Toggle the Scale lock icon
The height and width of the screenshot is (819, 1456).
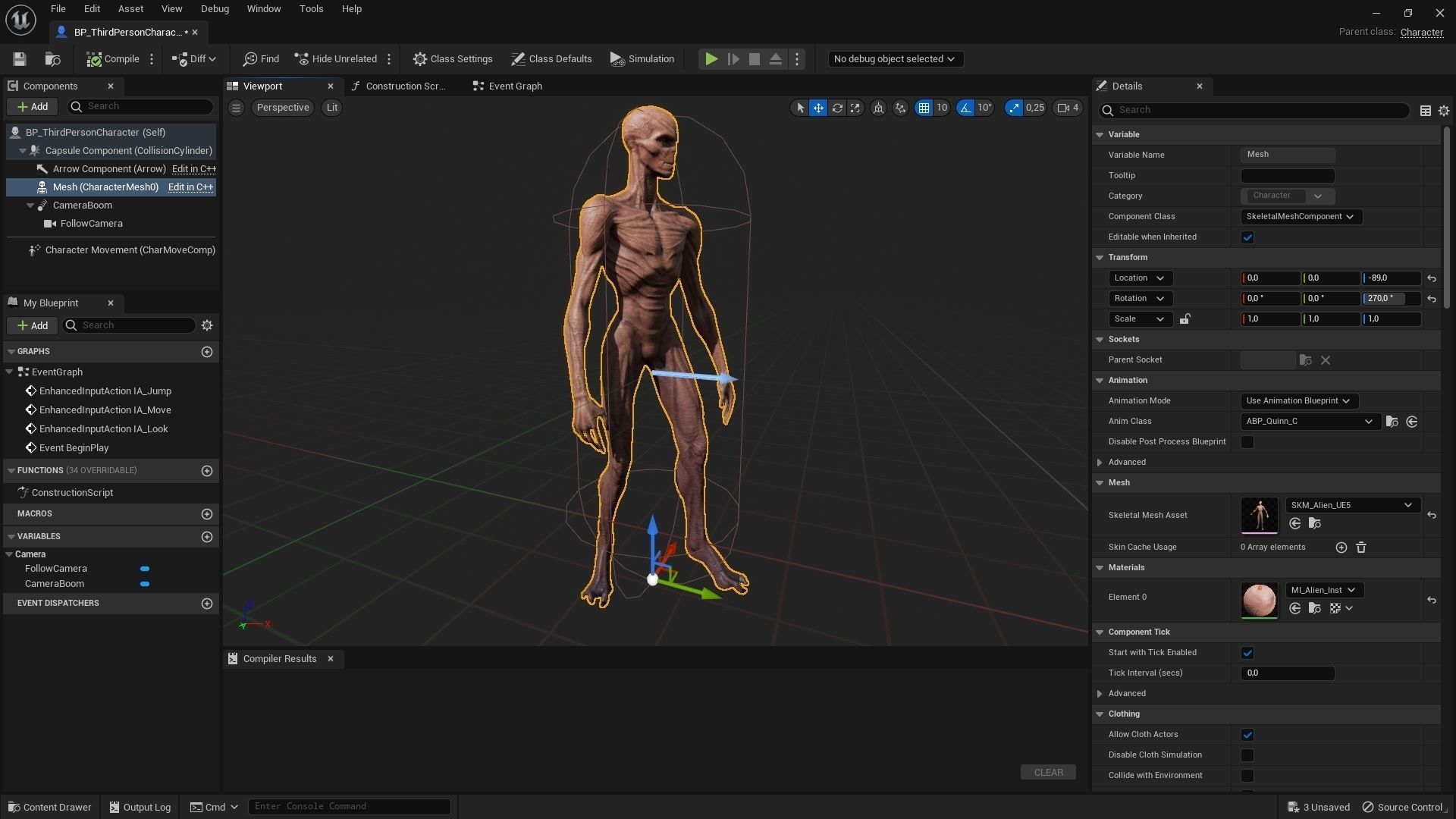(1185, 319)
